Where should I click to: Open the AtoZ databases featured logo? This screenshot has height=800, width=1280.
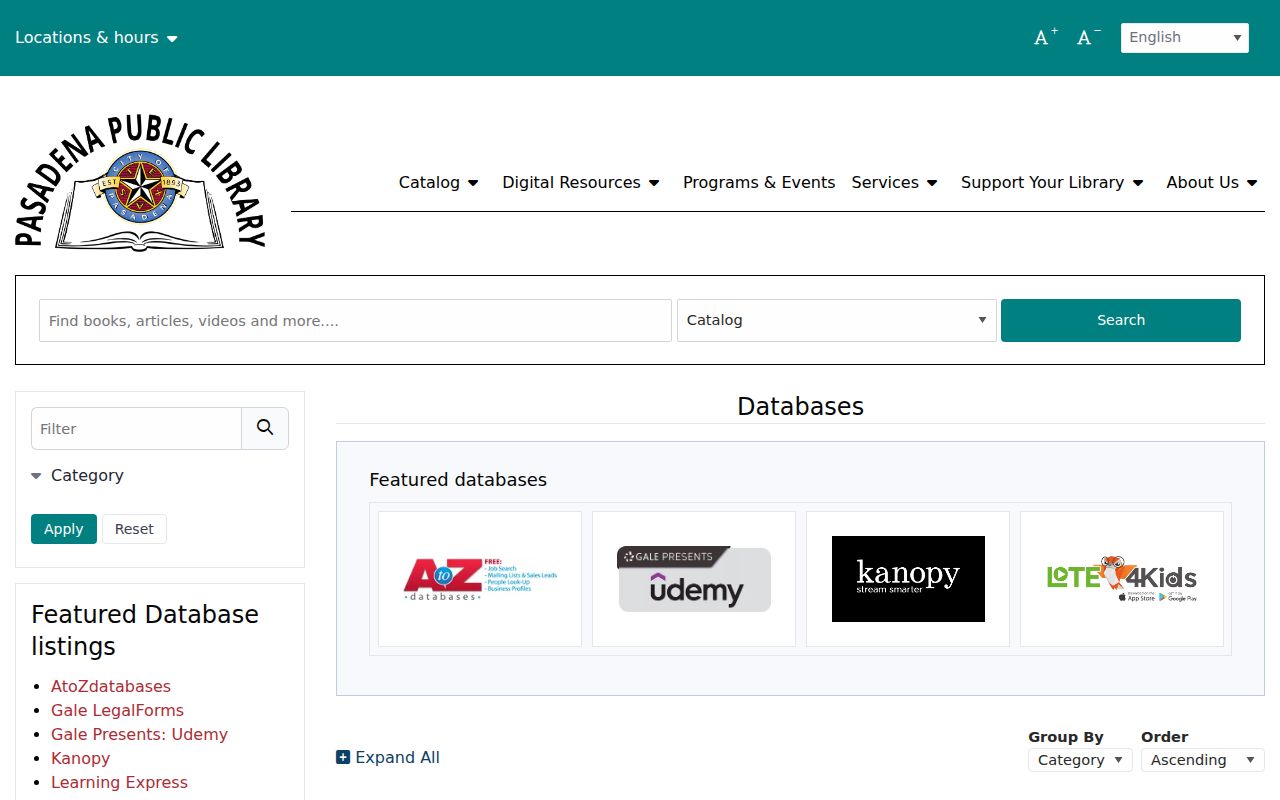coord(480,579)
